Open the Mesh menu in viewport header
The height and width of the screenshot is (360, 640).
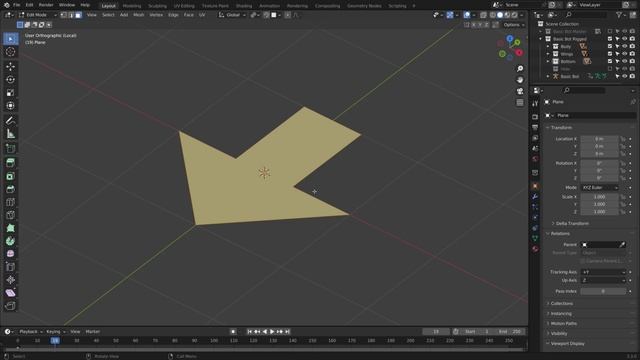(x=138, y=15)
